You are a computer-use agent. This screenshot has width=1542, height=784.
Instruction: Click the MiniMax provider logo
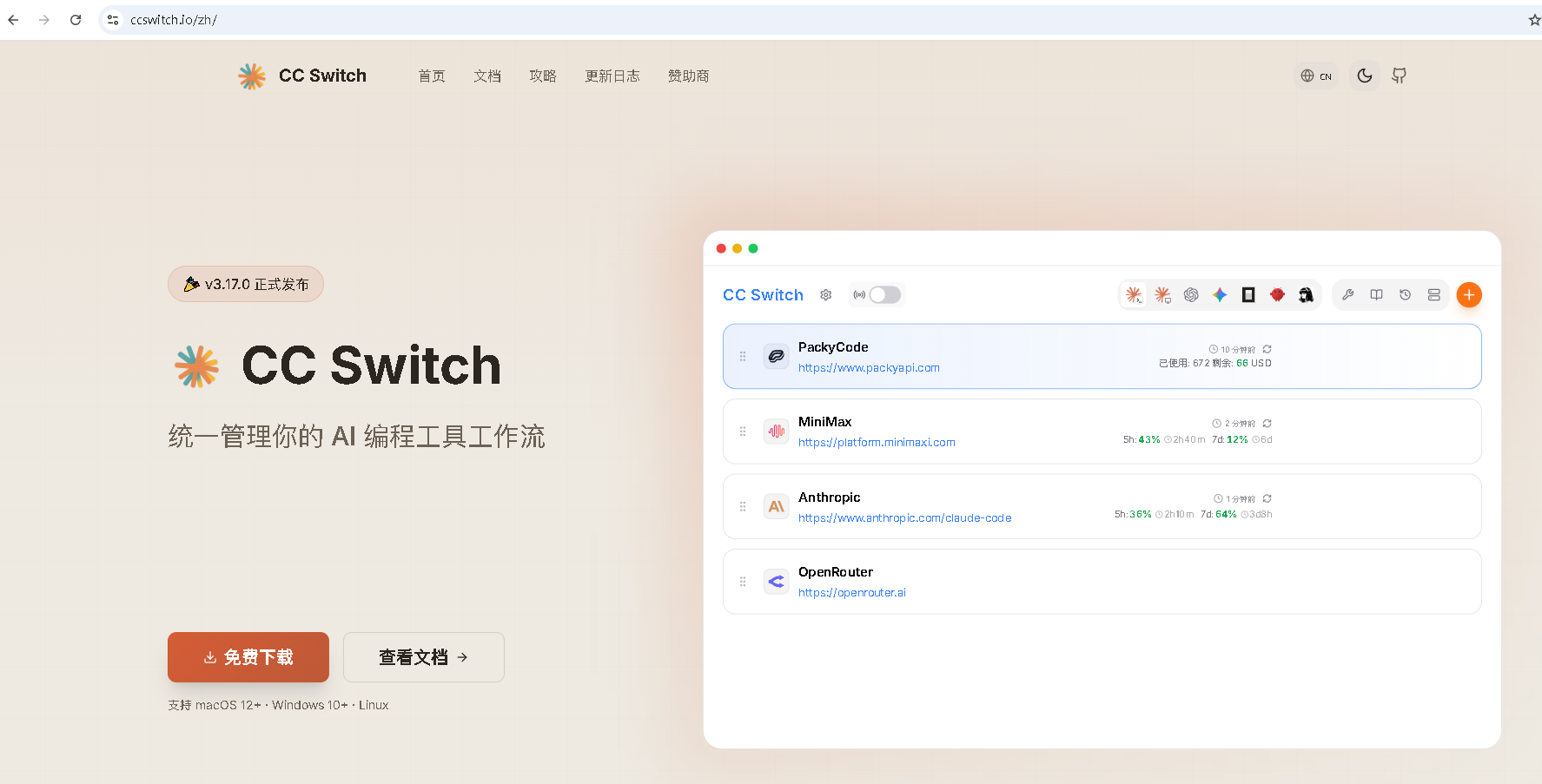776,432
